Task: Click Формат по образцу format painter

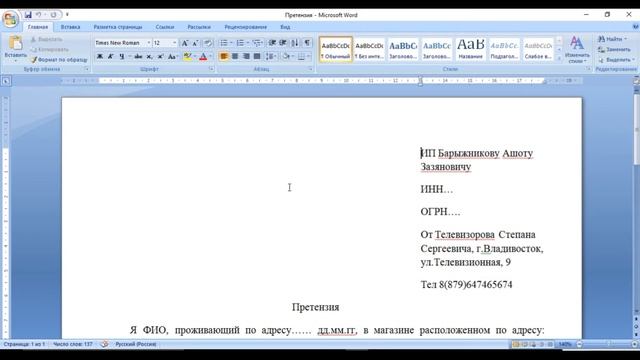Action: 59,60
